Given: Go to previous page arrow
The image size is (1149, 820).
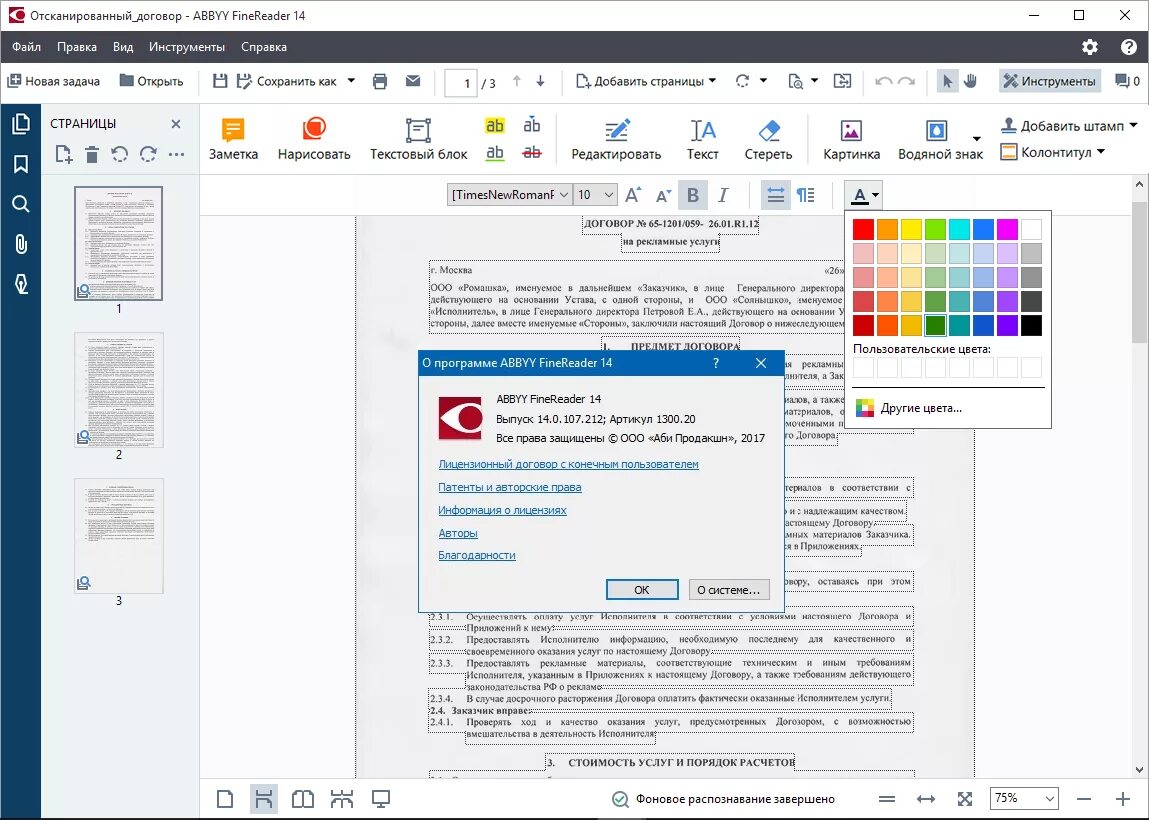Looking at the screenshot, I should 517,81.
